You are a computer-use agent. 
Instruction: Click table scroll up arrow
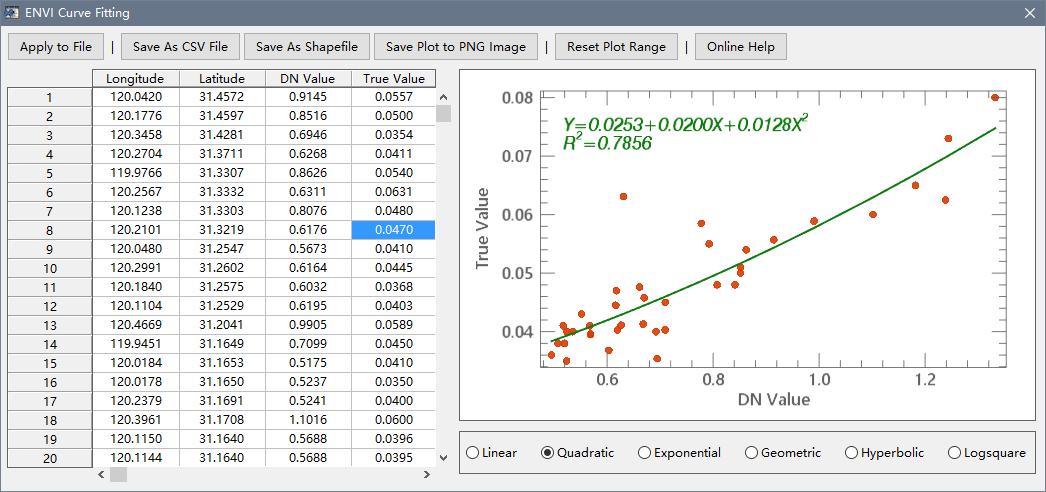pos(444,97)
